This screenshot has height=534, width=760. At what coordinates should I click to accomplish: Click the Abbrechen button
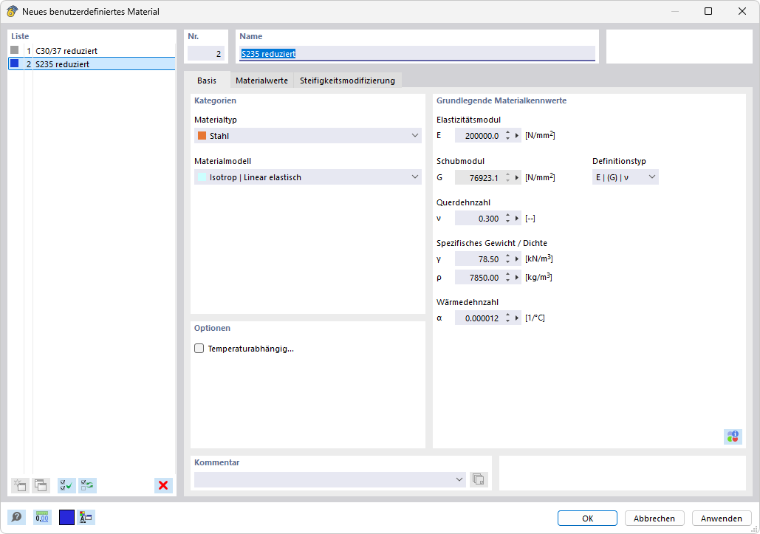[x=654, y=518]
